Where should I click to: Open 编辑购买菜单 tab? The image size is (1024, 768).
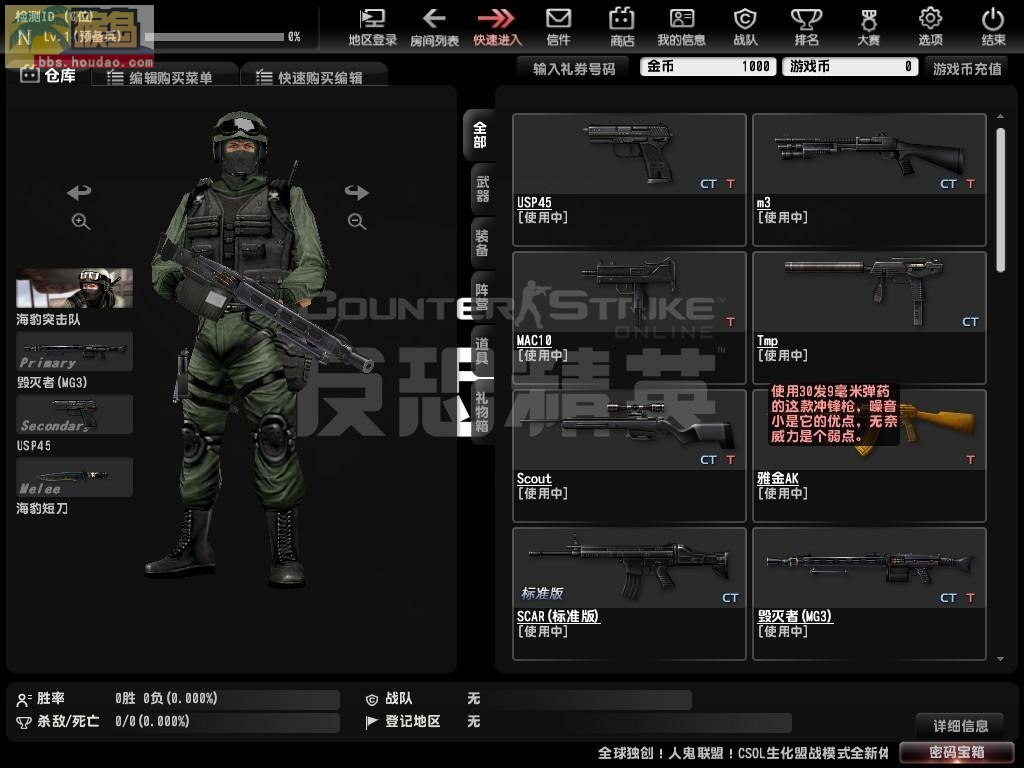165,77
